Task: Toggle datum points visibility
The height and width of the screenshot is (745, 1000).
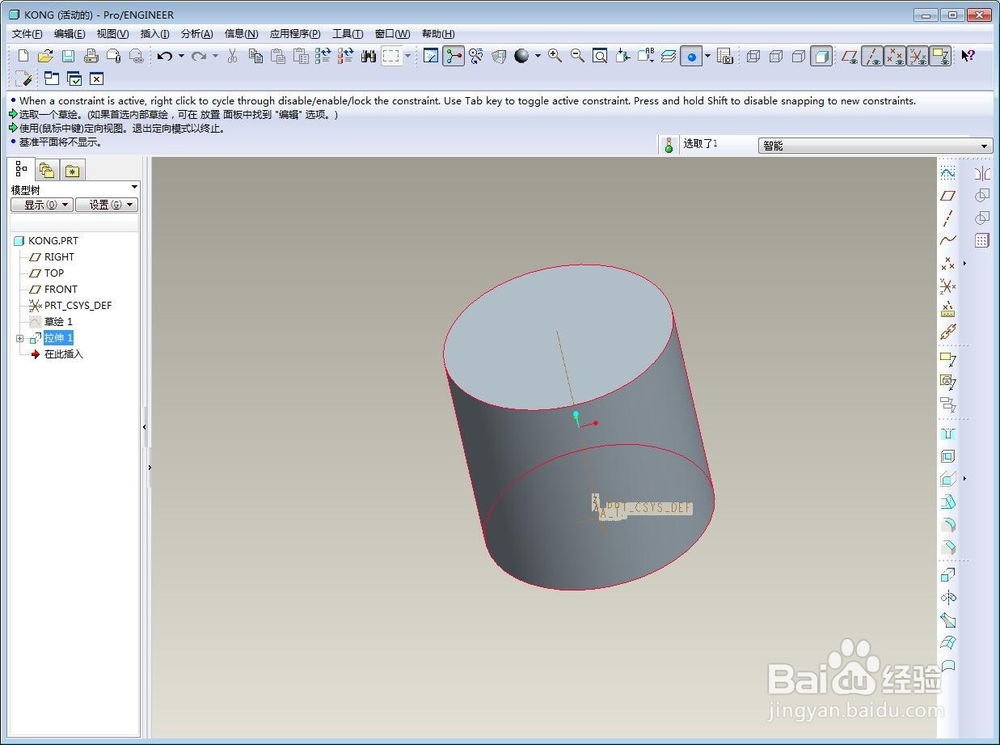Action: (x=895, y=56)
